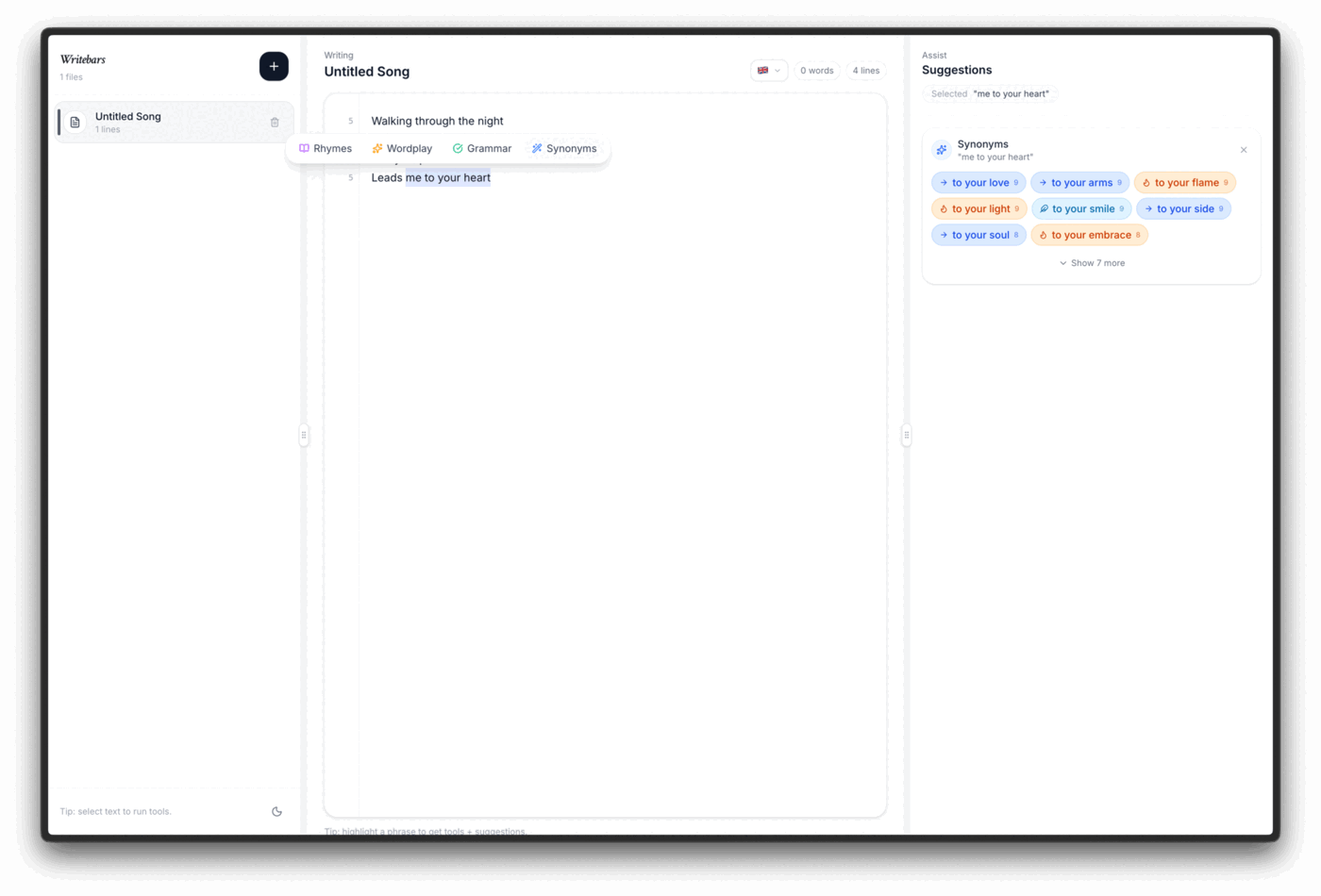Apply the "to your soul" suggestion
The width and height of the screenshot is (1321, 896).
pyautogui.click(x=978, y=234)
